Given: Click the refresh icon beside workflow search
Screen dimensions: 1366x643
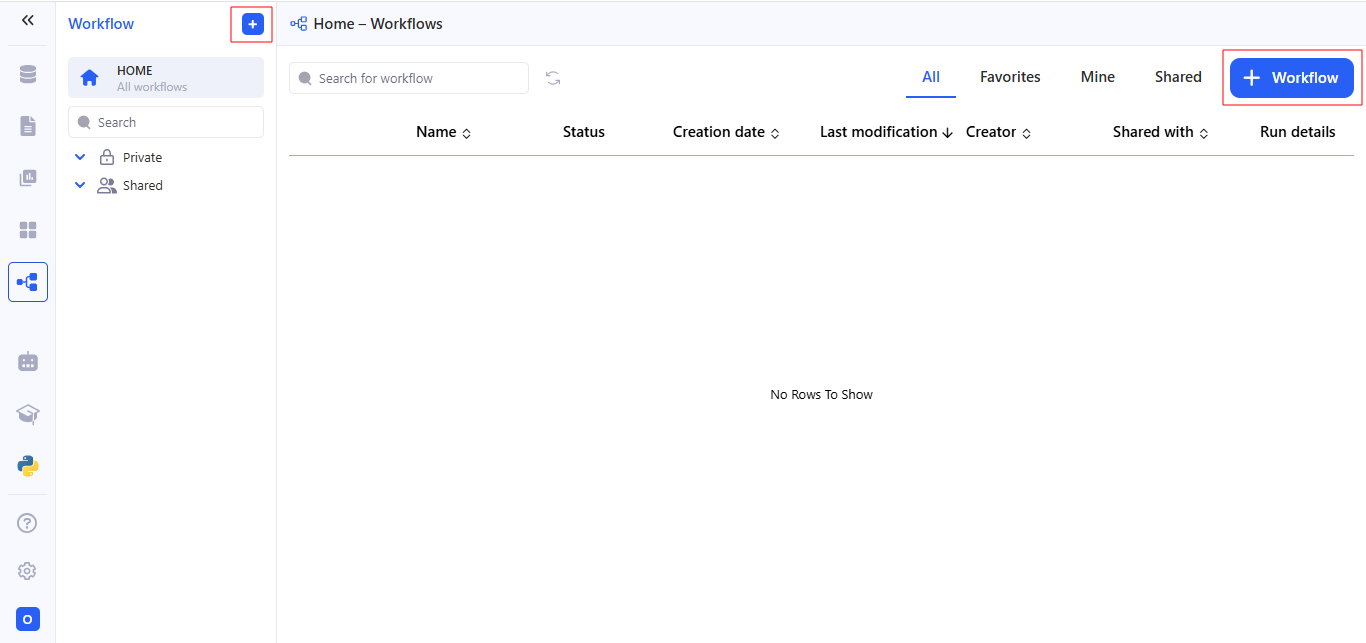Looking at the screenshot, I should [553, 78].
